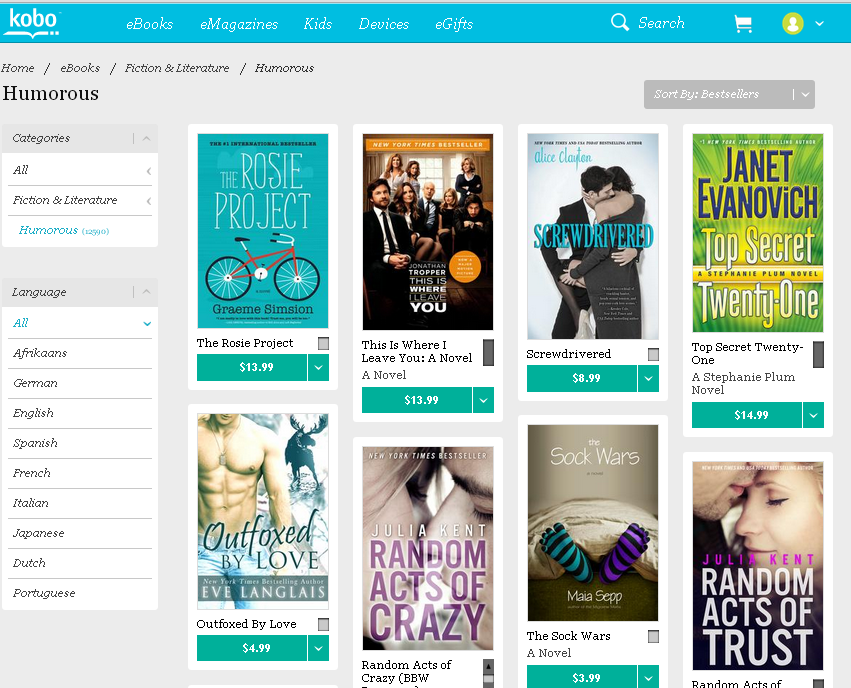Open Random Acts of Trust cover
This screenshot has height=688, width=851.
[x=758, y=566]
